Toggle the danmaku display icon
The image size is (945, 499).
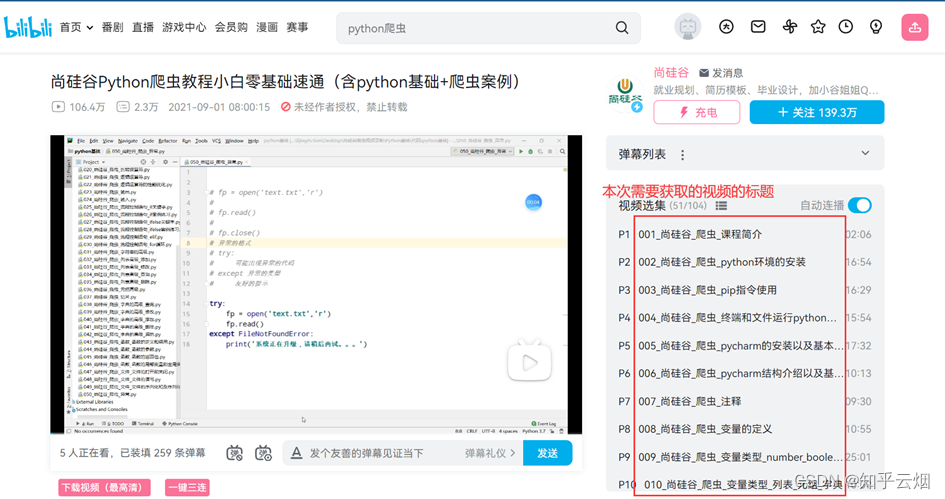coord(234,453)
